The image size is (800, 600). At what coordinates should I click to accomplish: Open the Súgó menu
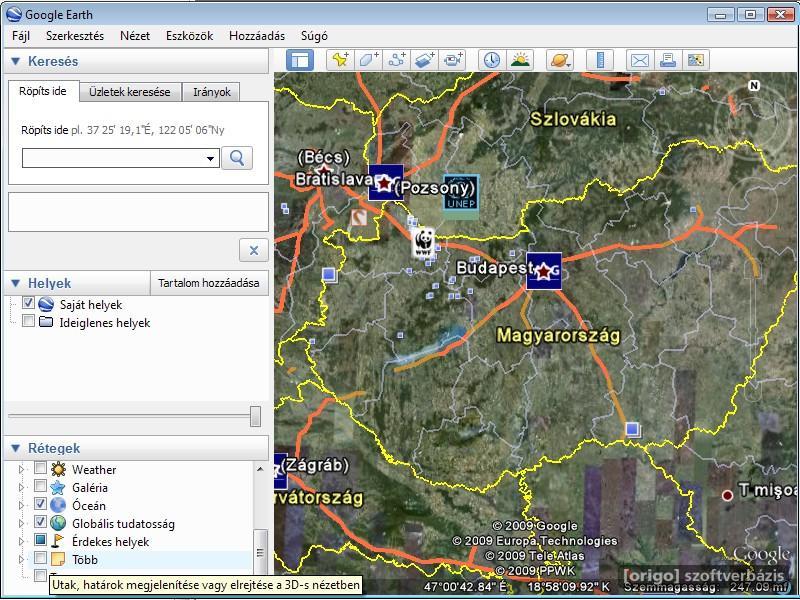[314, 36]
